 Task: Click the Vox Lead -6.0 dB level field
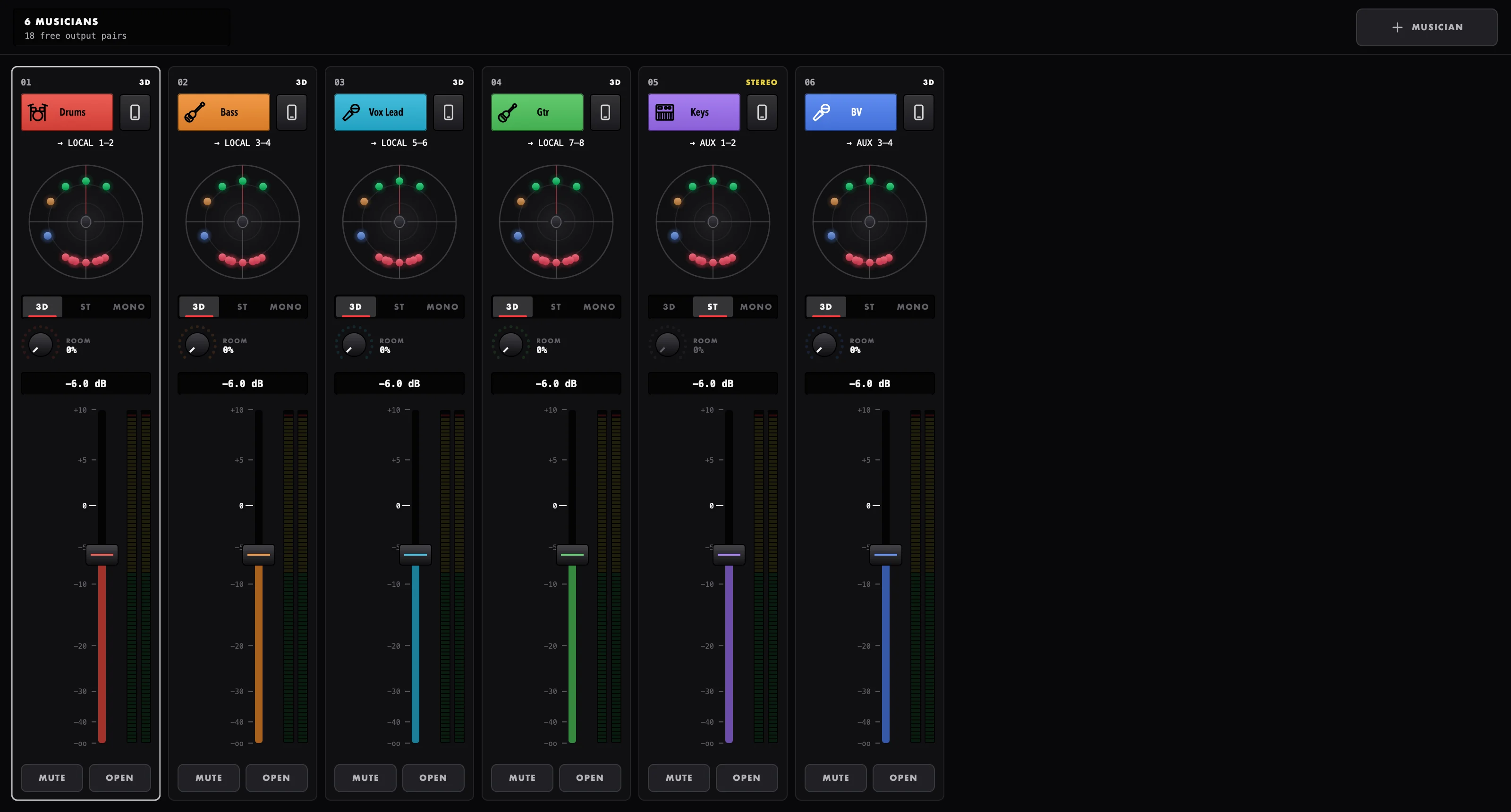click(x=399, y=383)
